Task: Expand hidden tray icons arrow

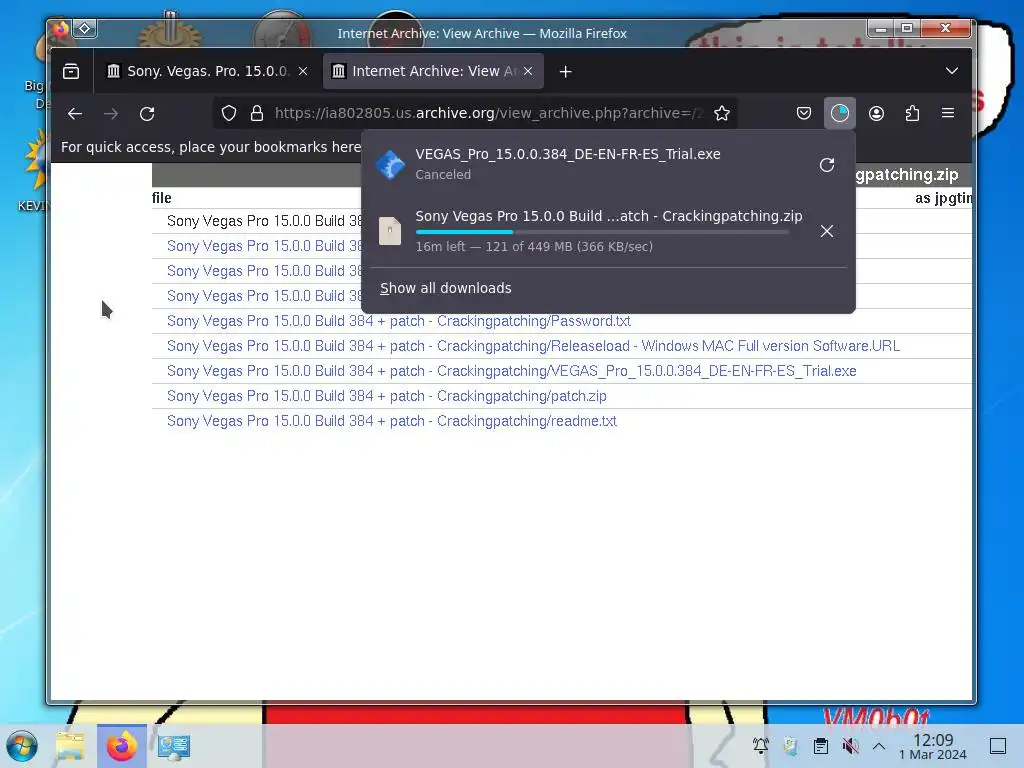Action: tap(879, 746)
